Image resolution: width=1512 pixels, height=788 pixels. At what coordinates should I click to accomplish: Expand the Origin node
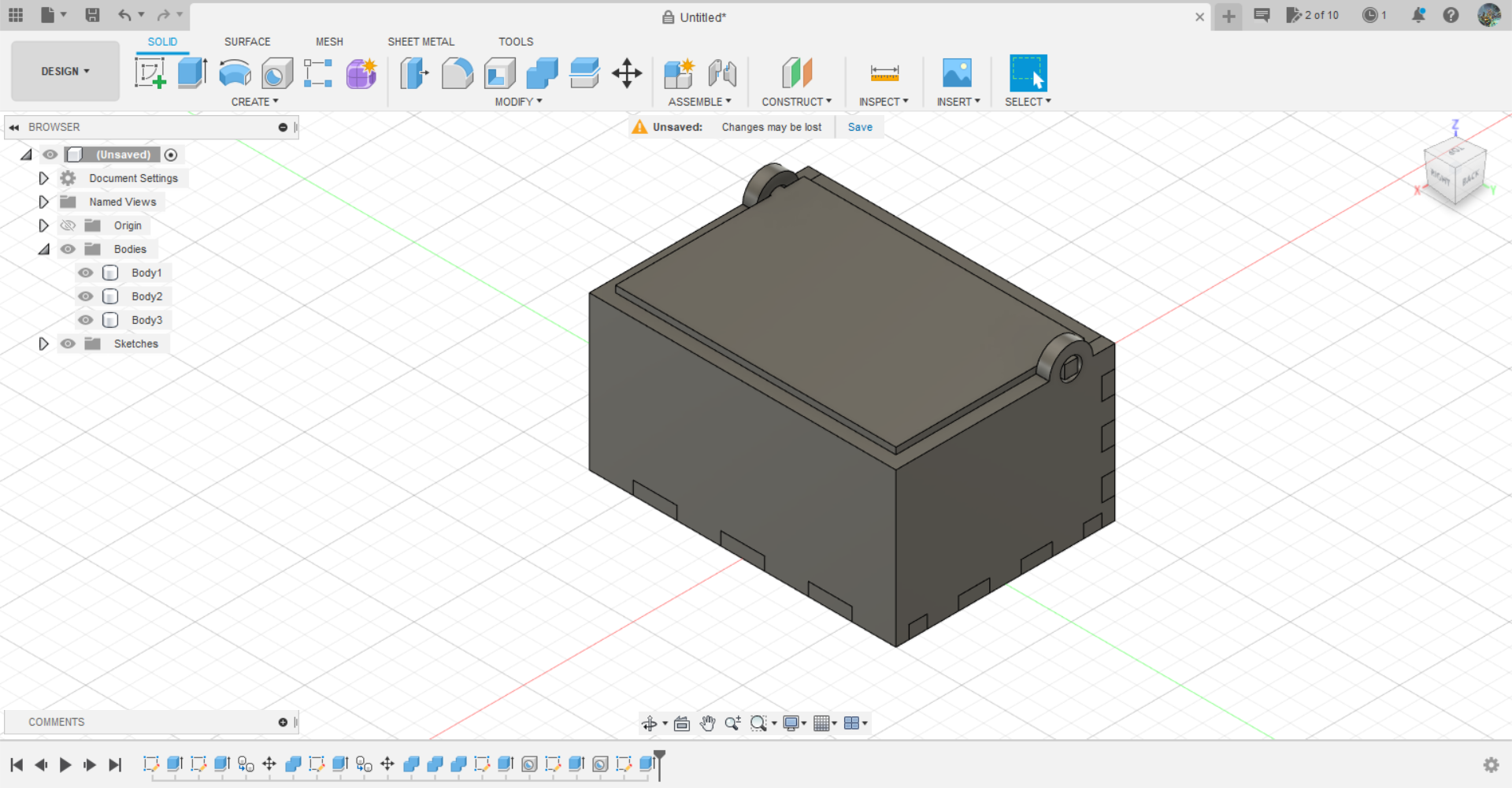(x=43, y=225)
